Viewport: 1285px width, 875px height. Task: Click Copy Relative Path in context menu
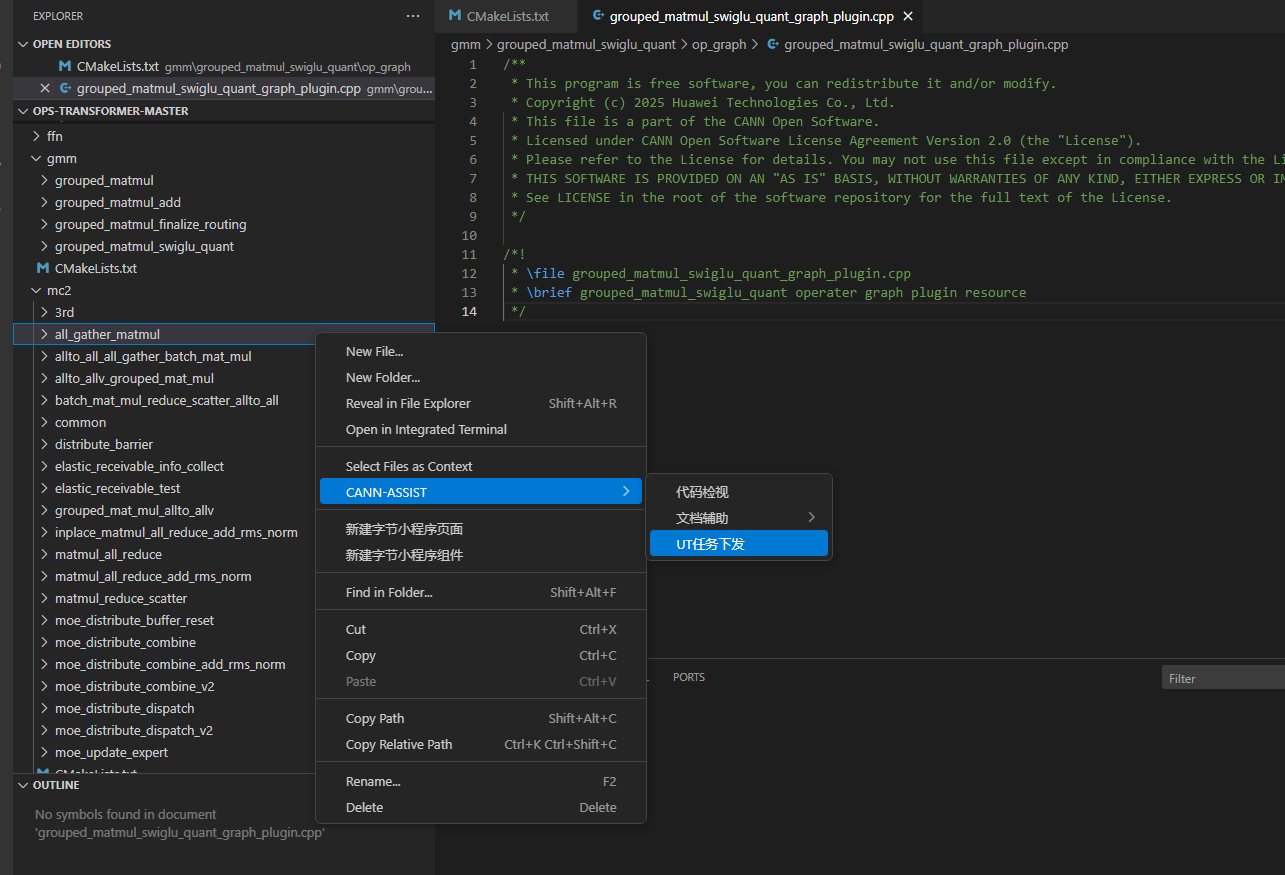tap(399, 744)
